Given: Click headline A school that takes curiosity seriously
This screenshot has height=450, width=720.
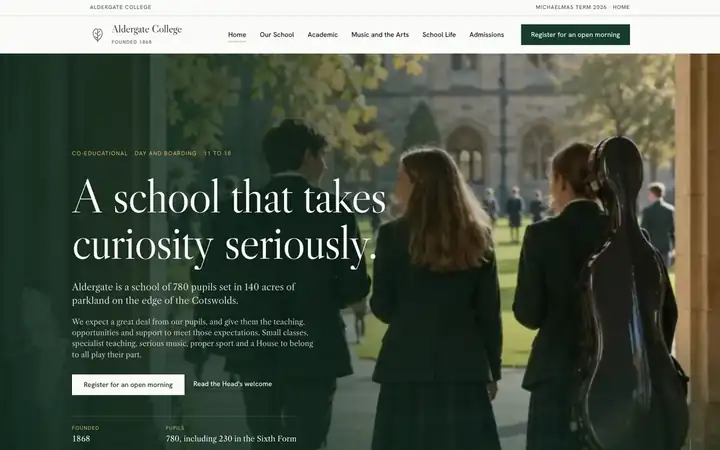Looking at the screenshot, I should click(x=229, y=222).
